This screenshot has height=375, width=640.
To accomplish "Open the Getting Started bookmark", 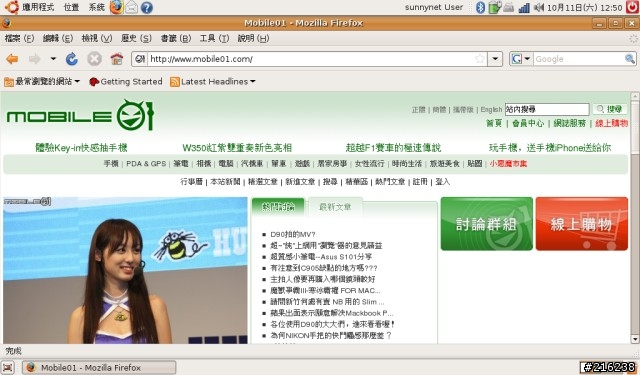I will 126,82.
